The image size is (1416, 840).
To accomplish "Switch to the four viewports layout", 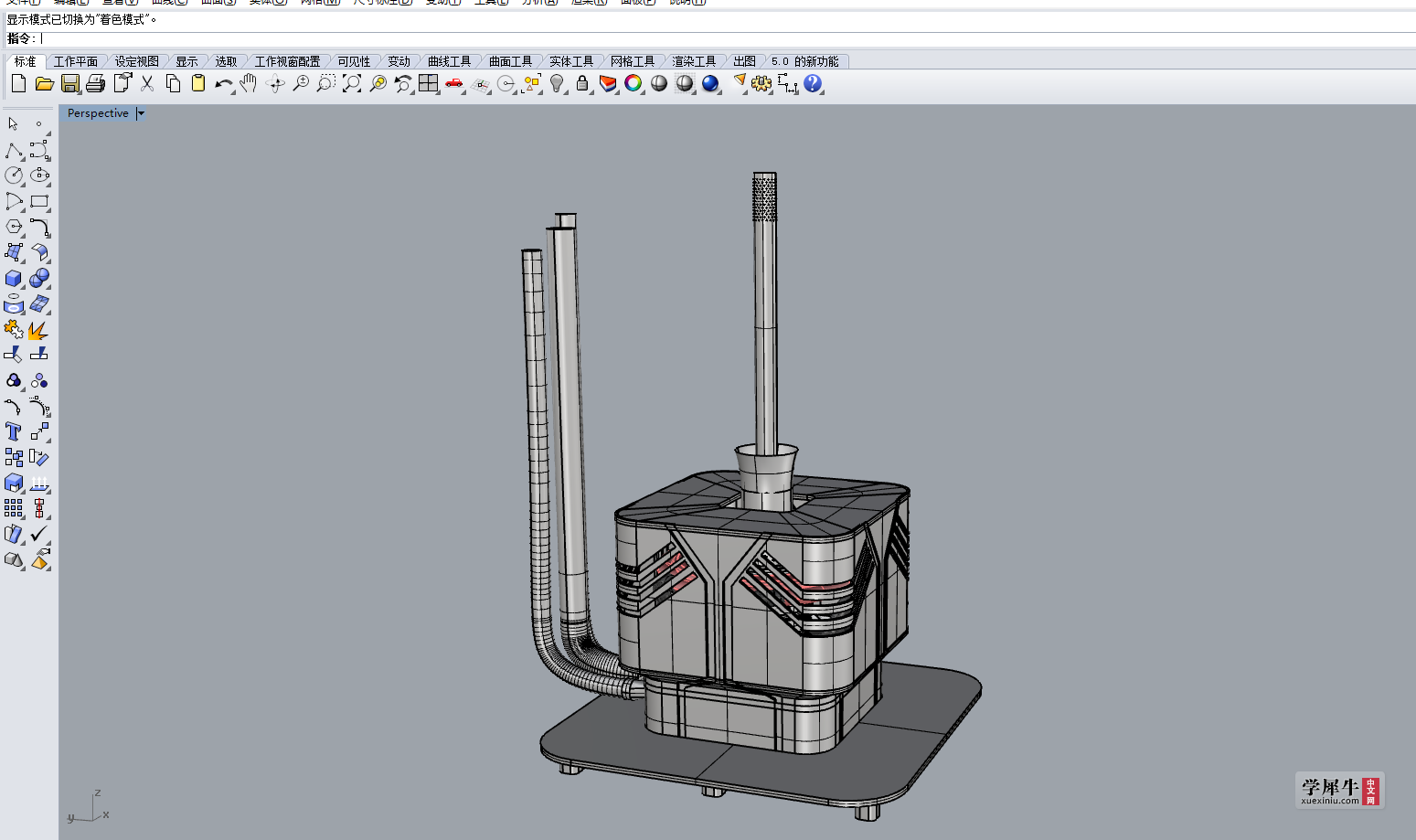I will [428, 84].
